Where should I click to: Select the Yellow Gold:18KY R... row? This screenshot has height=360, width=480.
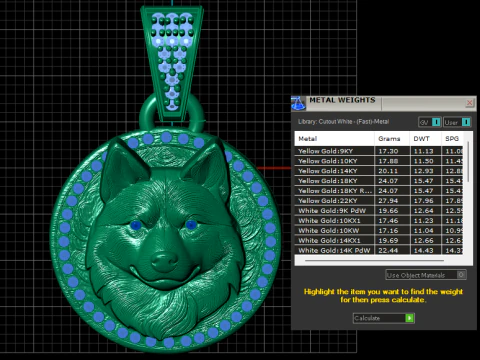(379, 191)
